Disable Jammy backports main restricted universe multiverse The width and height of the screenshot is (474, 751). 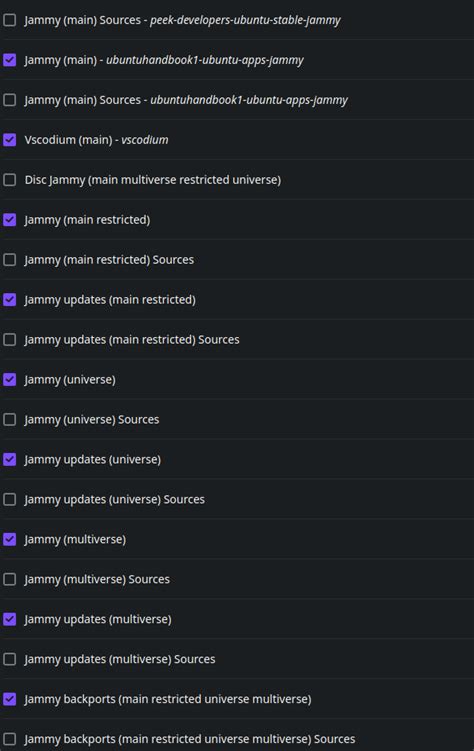tap(10, 699)
